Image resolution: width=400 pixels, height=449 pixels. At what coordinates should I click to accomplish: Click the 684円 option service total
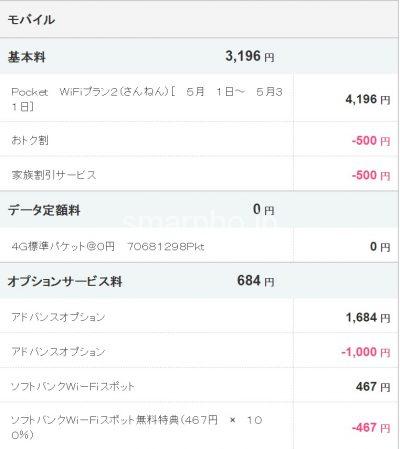tap(256, 281)
